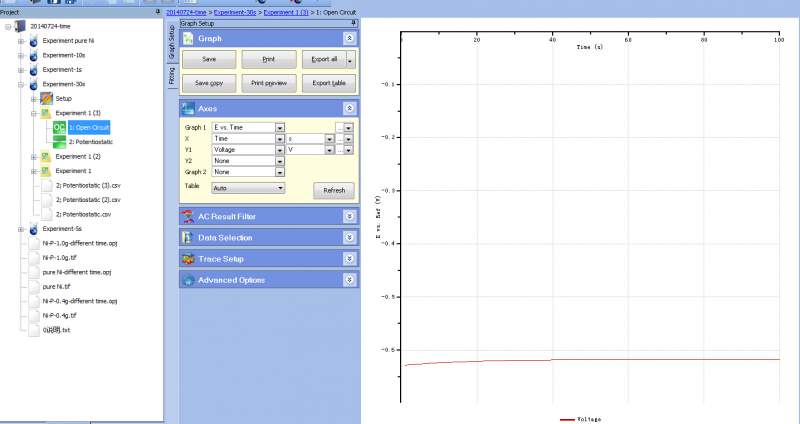Collapse the Axes section chevron
Image resolution: width=800 pixels, height=424 pixels.
click(349, 108)
